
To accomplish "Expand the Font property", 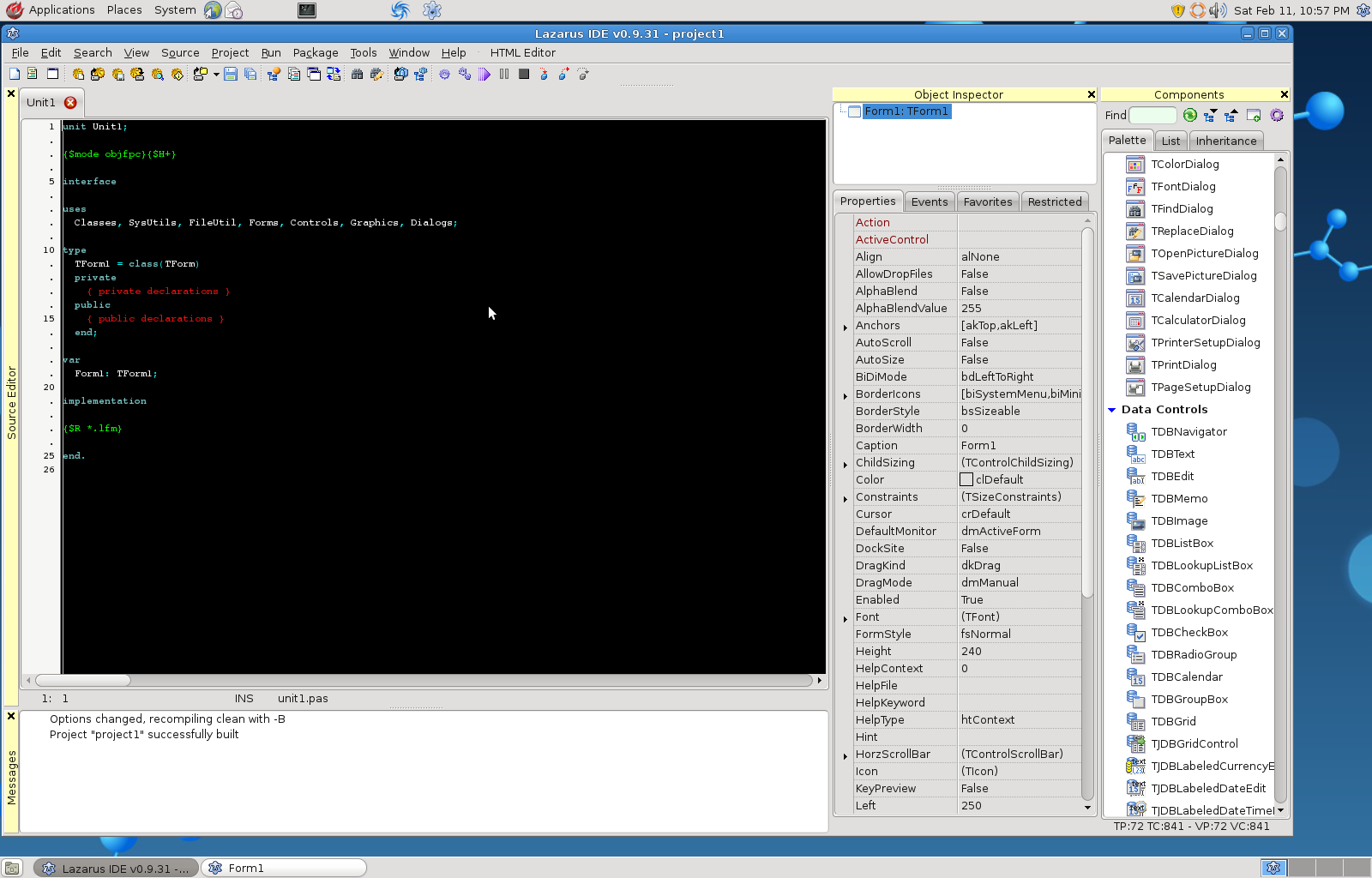I will [x=845, y=618].
